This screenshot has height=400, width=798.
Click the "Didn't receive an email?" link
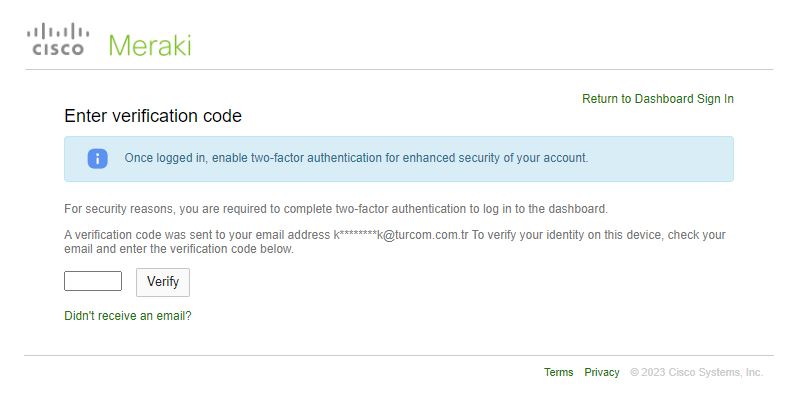[127, 316]
